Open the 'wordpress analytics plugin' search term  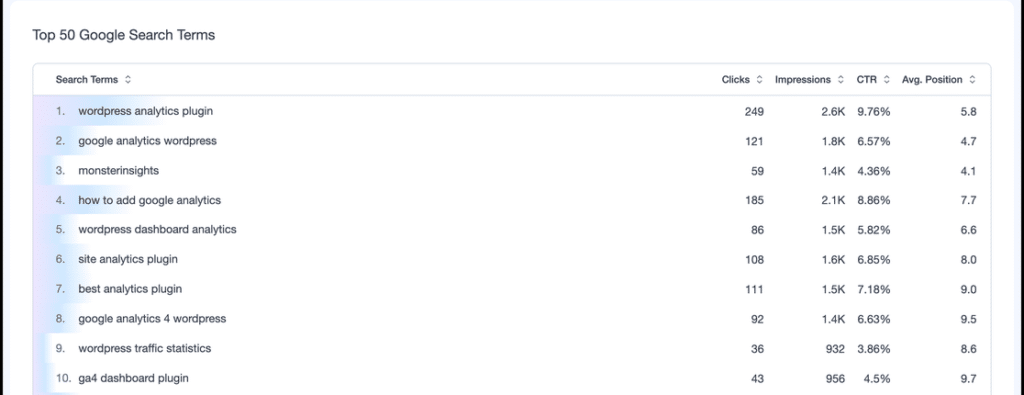click(146, 111)
